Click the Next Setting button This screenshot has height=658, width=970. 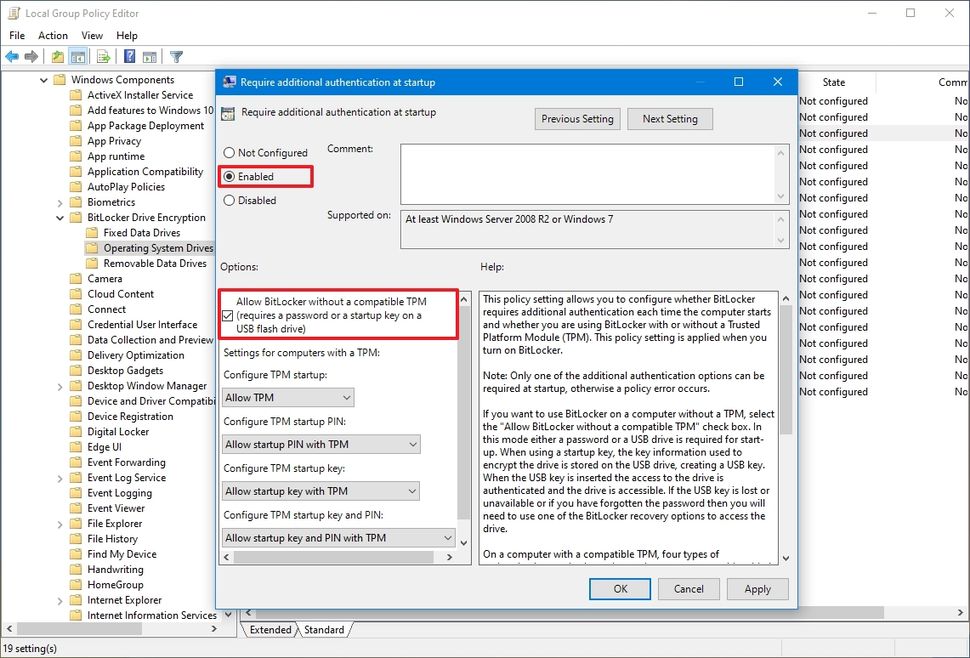tap(670, 118)
